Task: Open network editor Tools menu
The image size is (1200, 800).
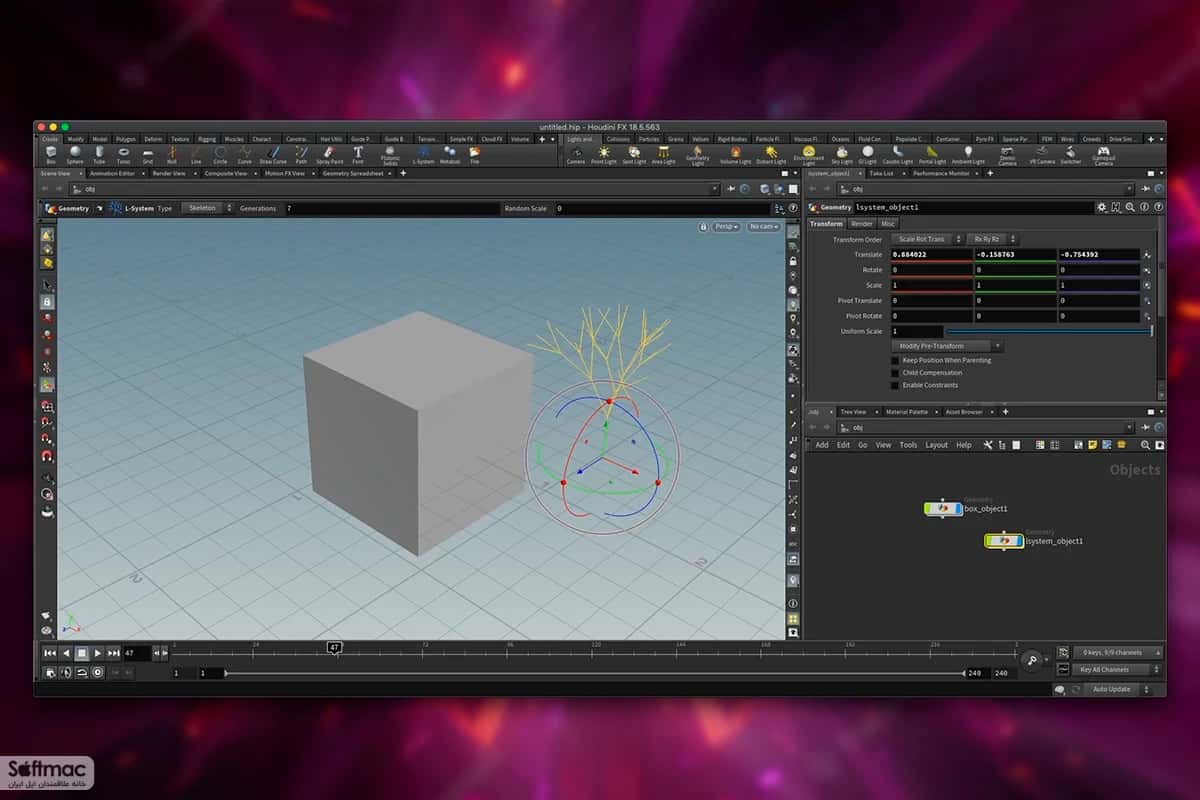Action: 908,445
